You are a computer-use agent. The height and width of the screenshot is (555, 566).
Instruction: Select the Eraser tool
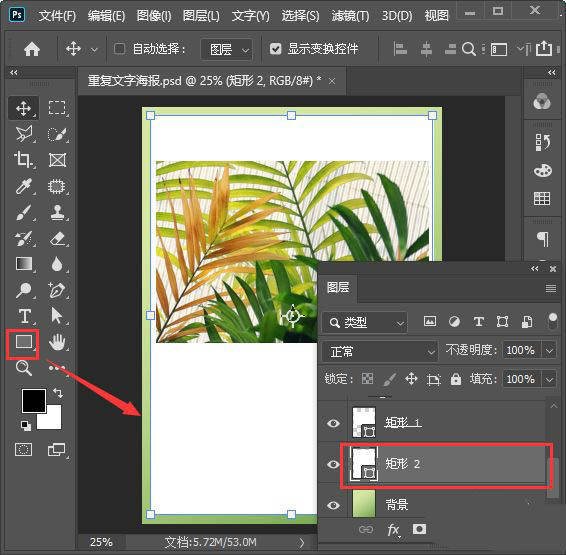[57, 238]
